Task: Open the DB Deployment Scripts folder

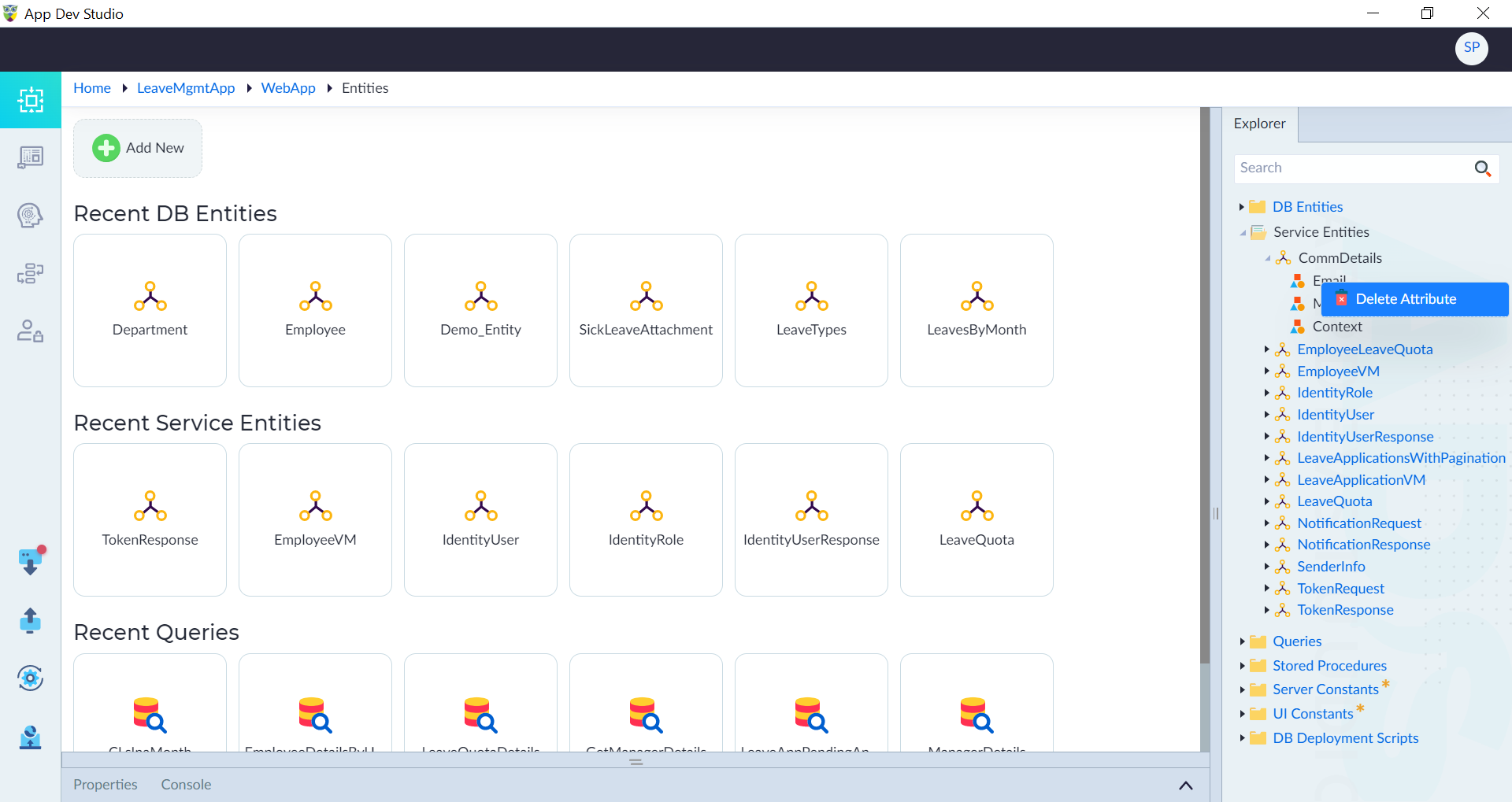Action: coord(1346,738)
